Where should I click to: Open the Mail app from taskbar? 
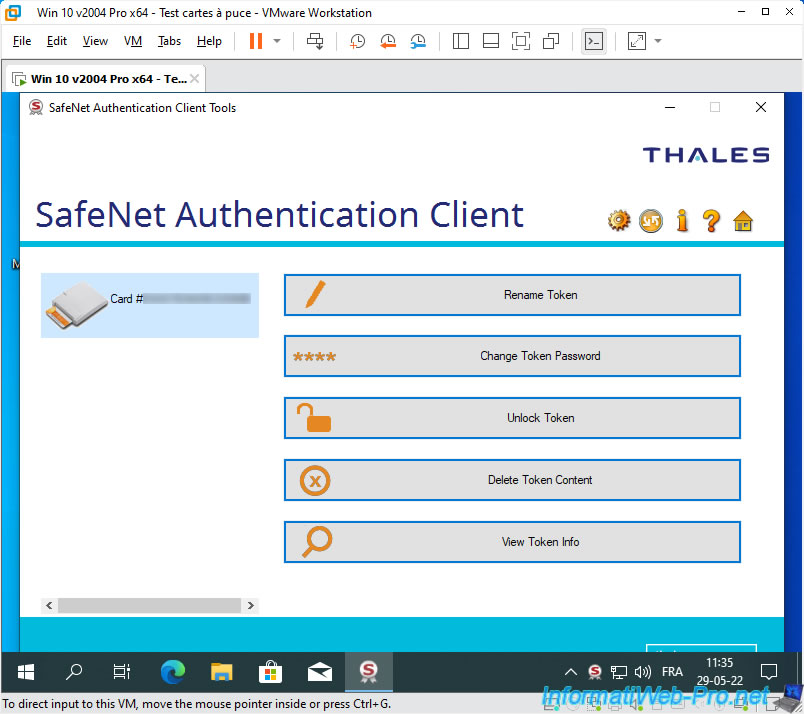[x=319, y=672]
